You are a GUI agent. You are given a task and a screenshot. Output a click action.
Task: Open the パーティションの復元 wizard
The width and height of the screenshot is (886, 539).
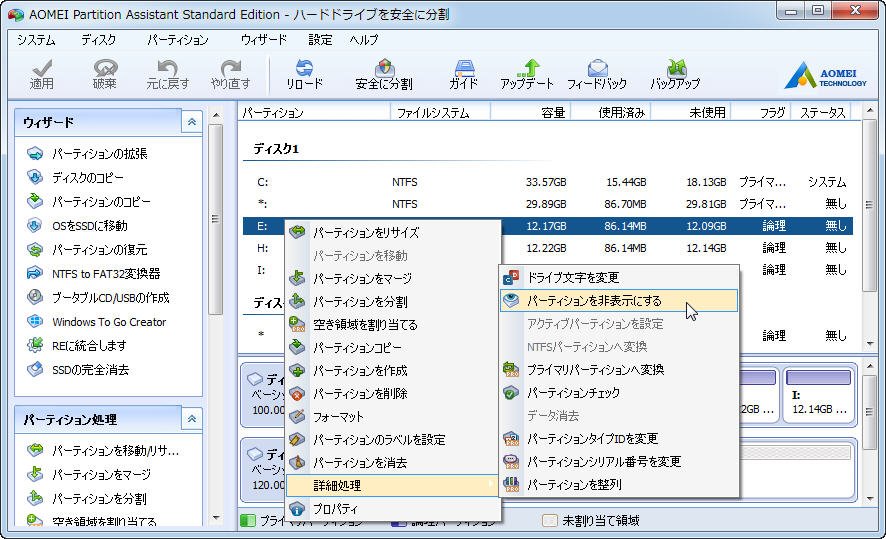pyautogui.click(x=87, y=250)
